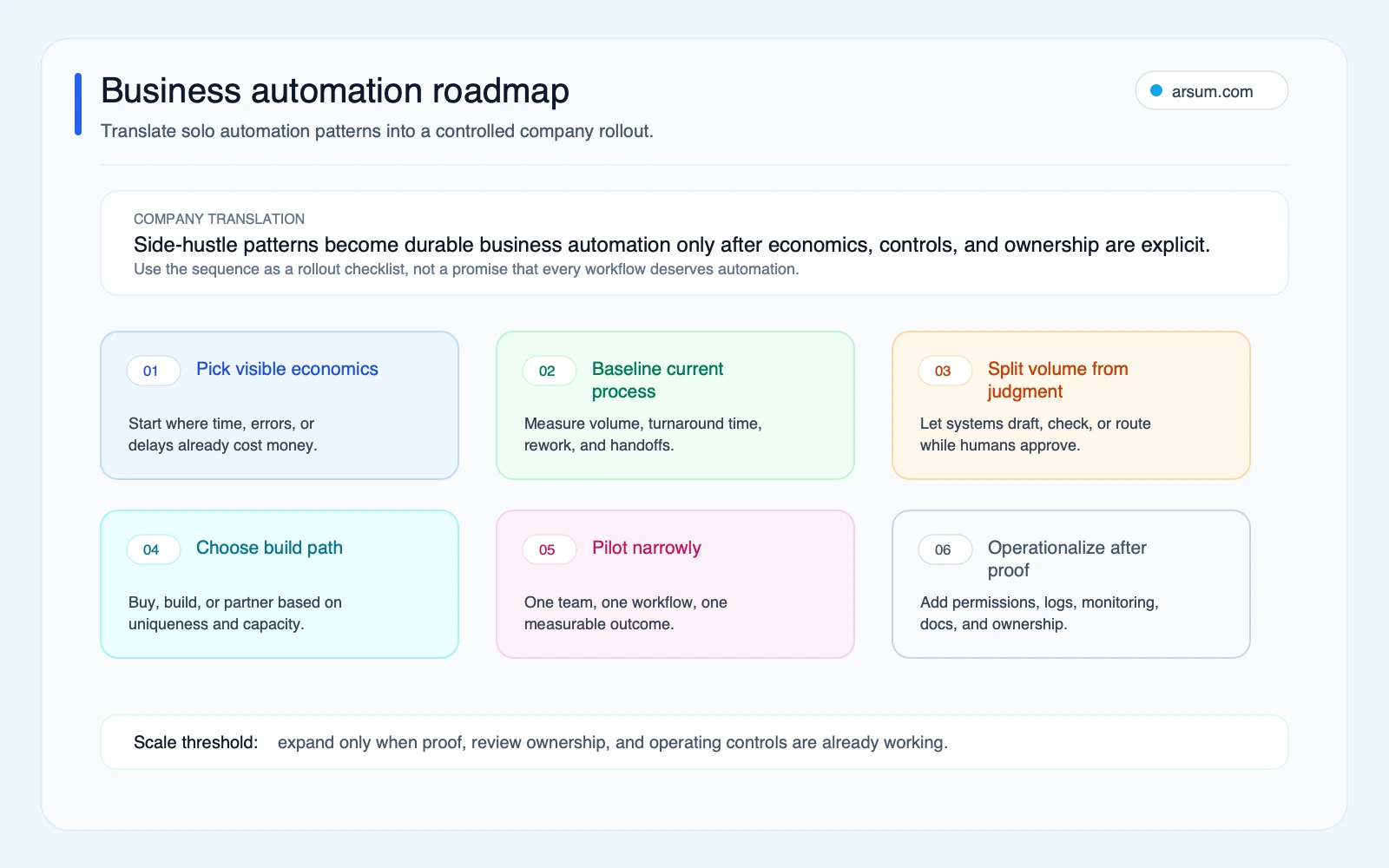Select the 06 step number badge
1389x868 pixels.
[x=945, y=549]
